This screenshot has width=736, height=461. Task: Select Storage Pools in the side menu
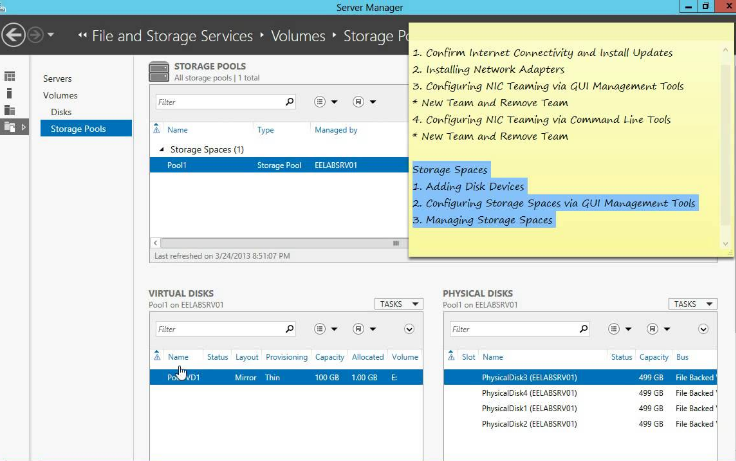[86, 128]
